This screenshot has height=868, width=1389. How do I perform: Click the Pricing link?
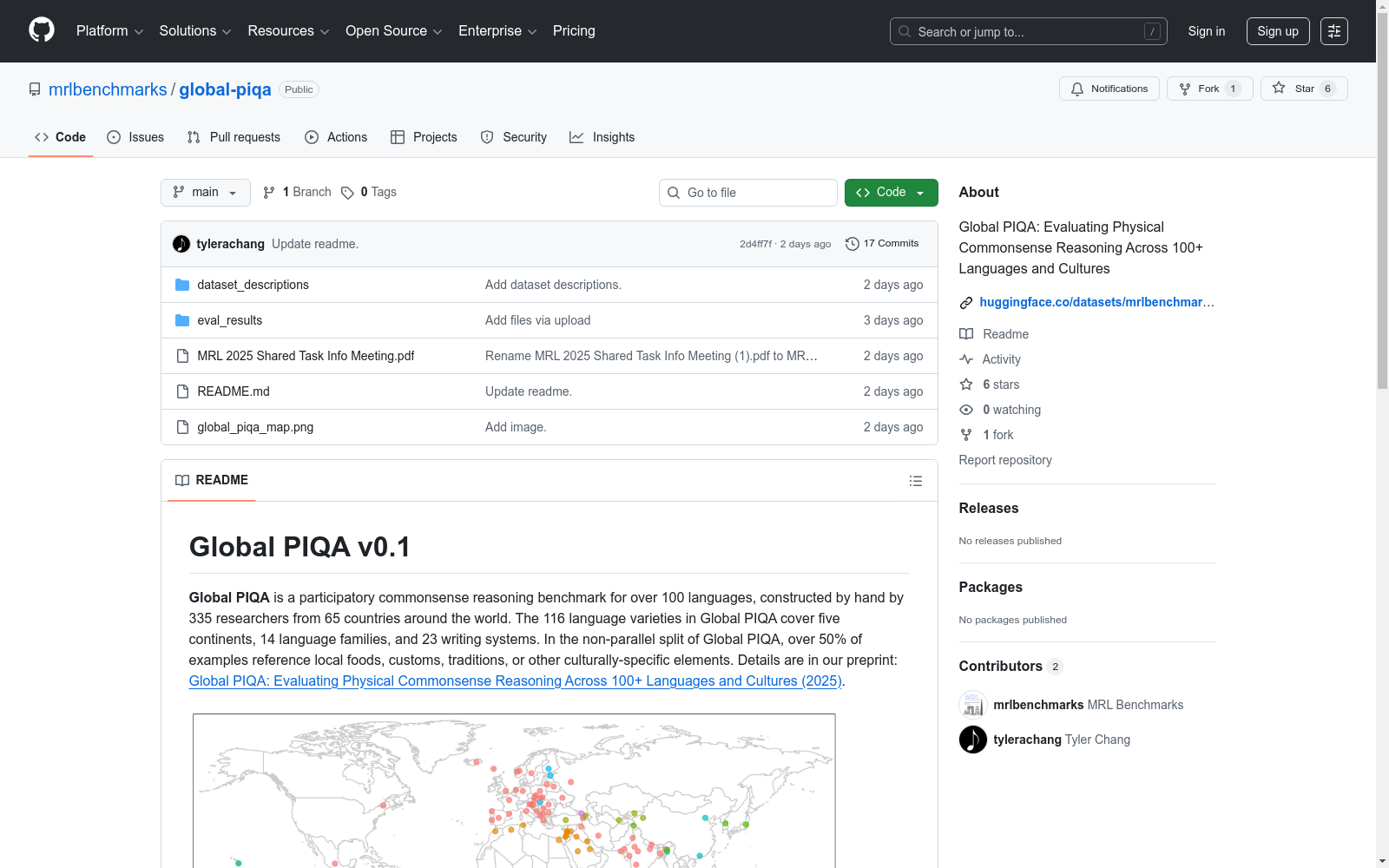[x=574, y=30]
